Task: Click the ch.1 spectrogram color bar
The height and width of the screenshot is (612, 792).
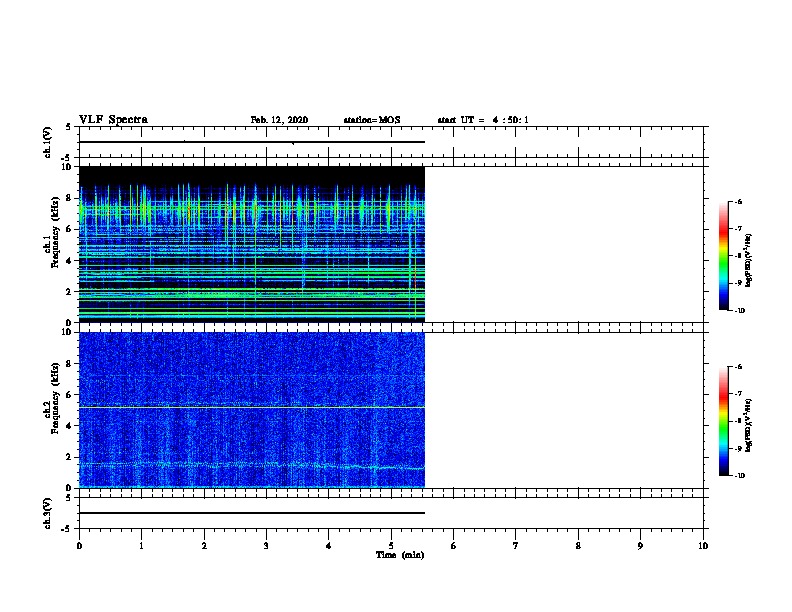Action: [723, 256]
